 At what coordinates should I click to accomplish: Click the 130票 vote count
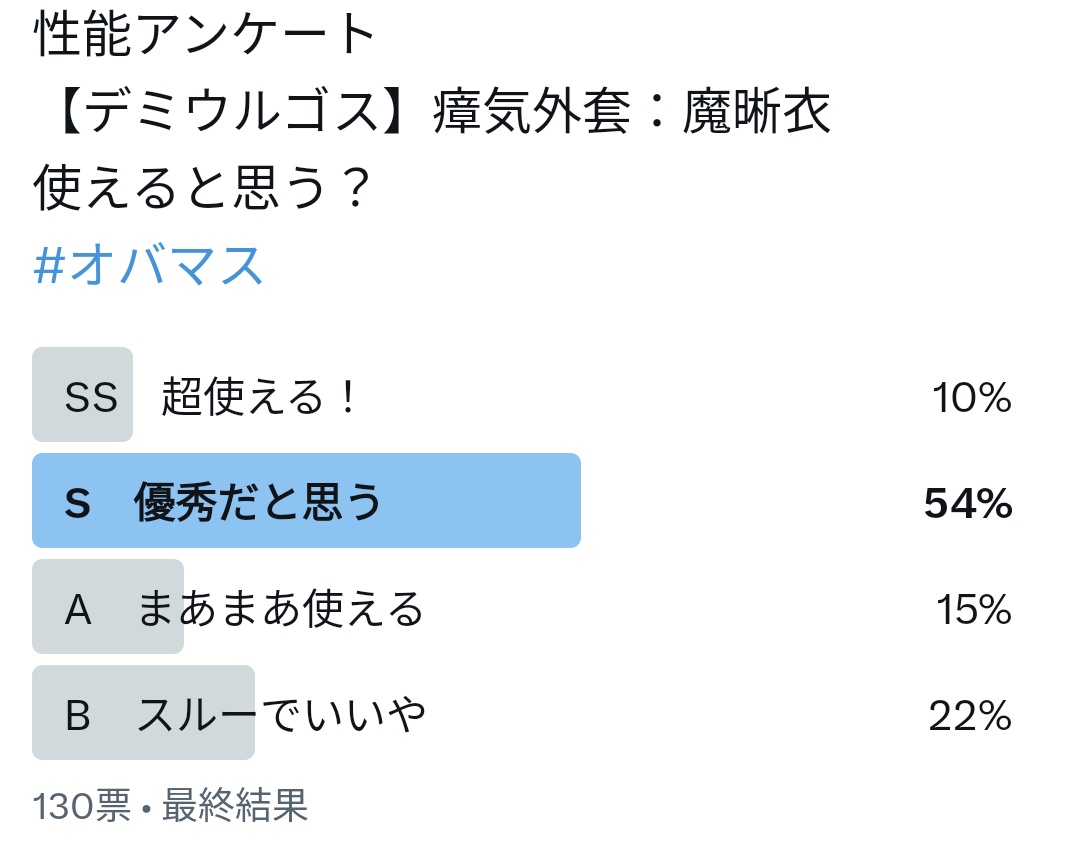[x=82, y=806]
